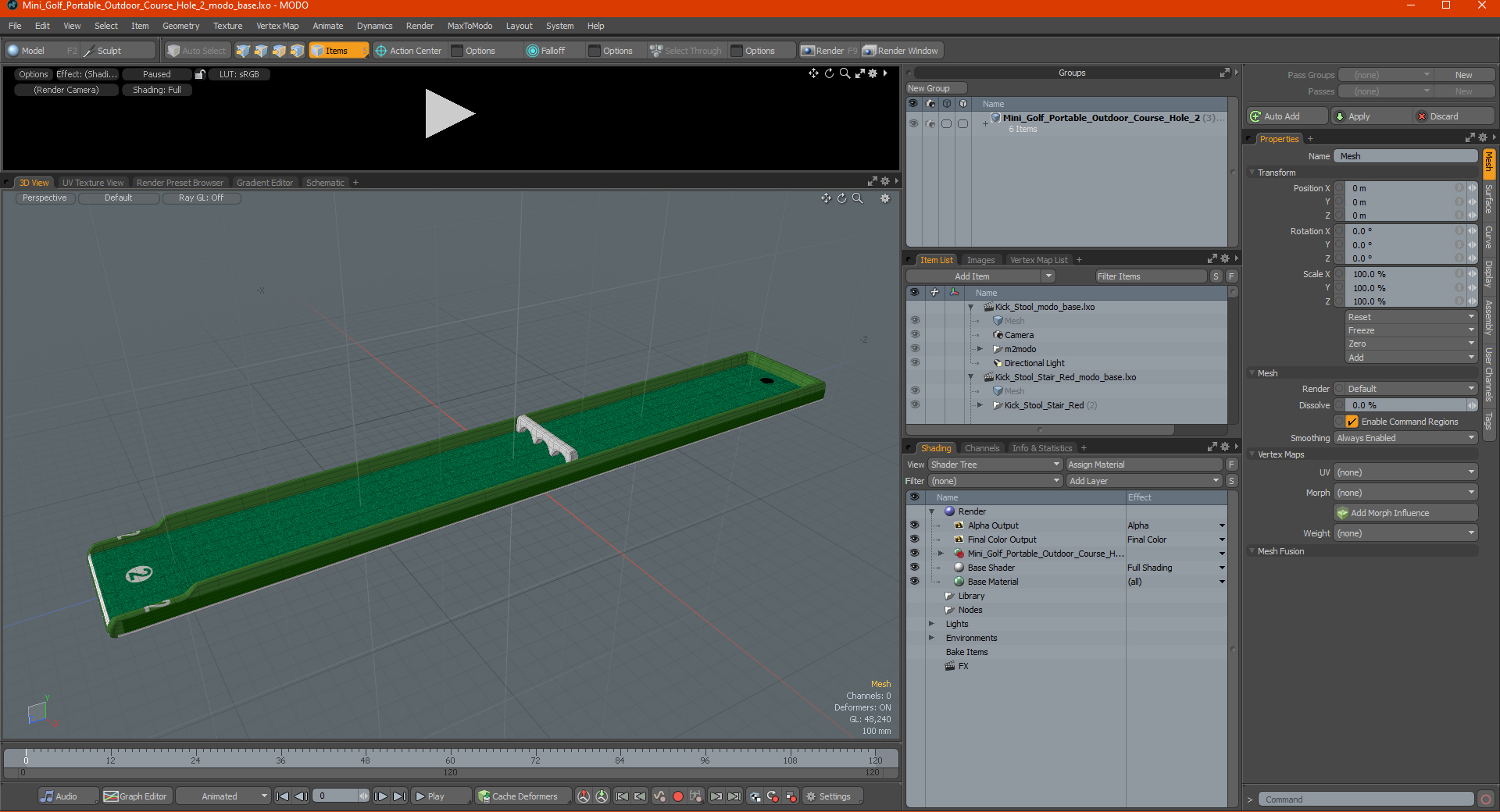Click the New Group button
The width and height of the screenshot is (1500, 812).
(936, 88)
